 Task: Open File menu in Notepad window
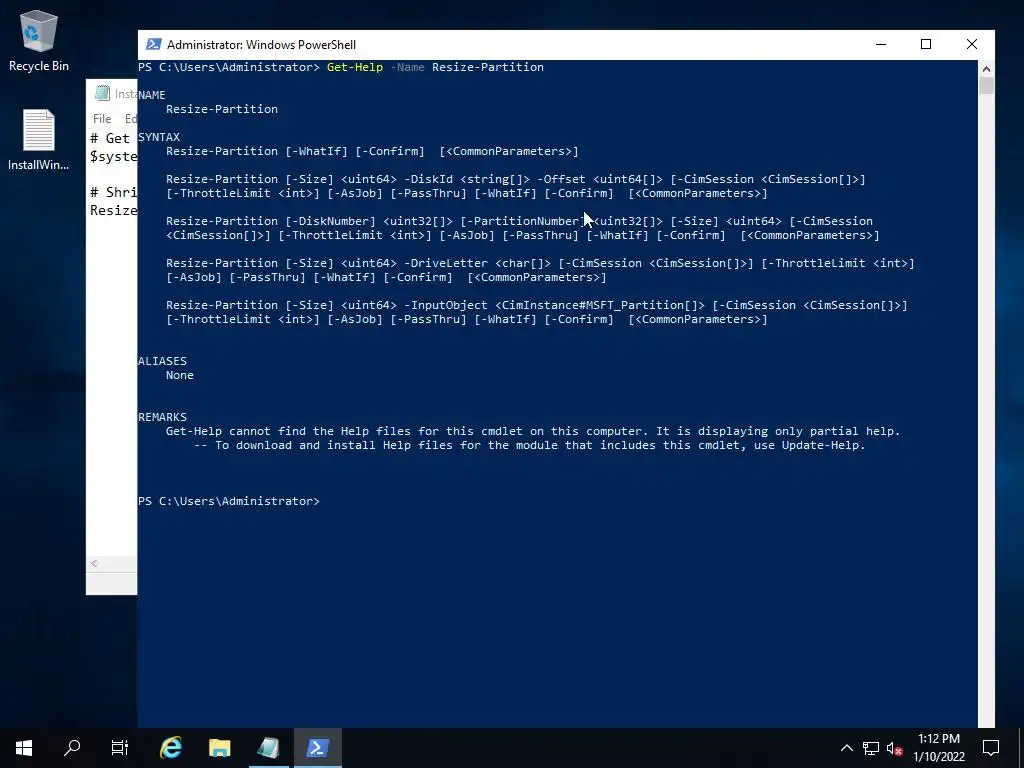pyautogui.click(x=102, y=119)
